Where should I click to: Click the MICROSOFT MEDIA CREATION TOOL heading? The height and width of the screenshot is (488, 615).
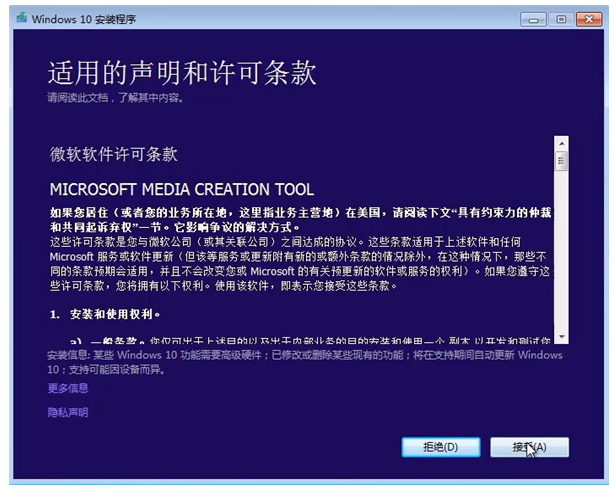(182, 190)
